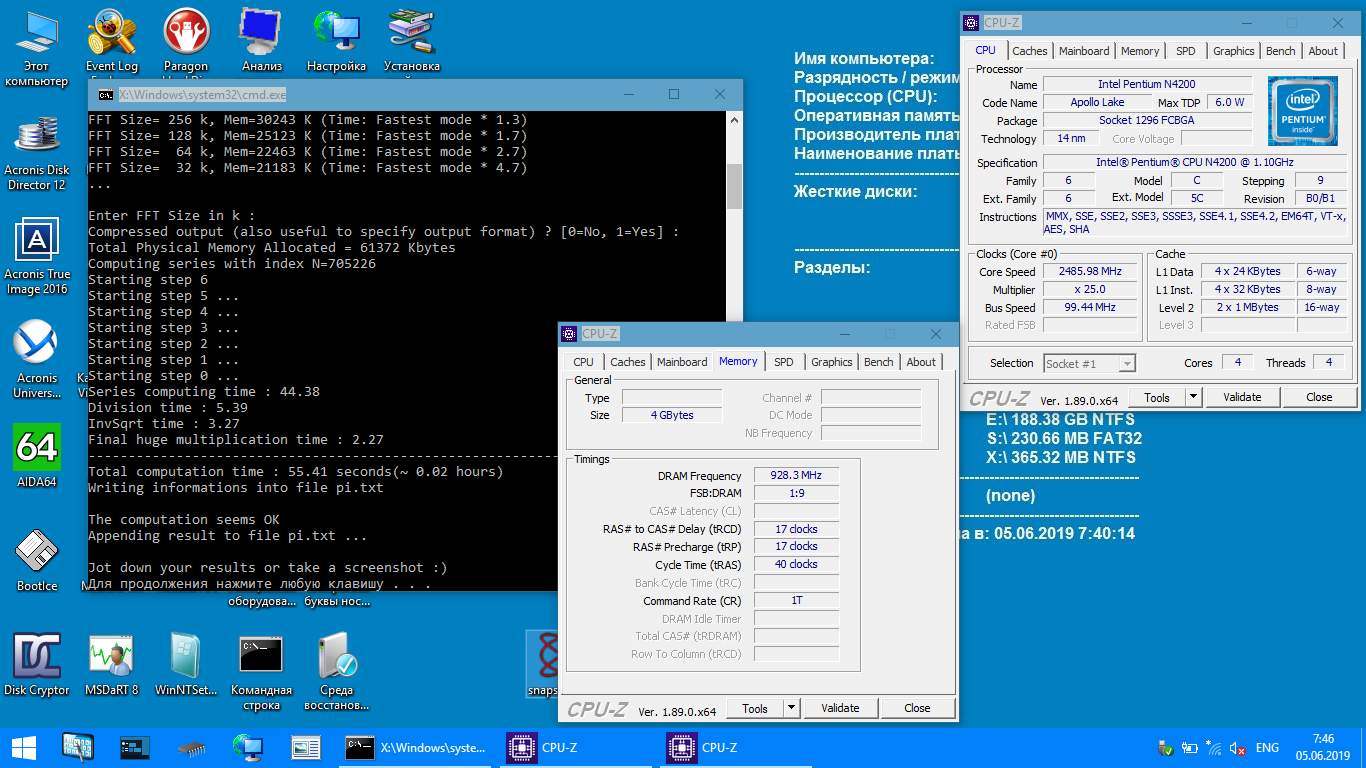Viewport: 1366px width, 768px height.
Task: Select the snapshot file icon on desktop
Action: 543,664
